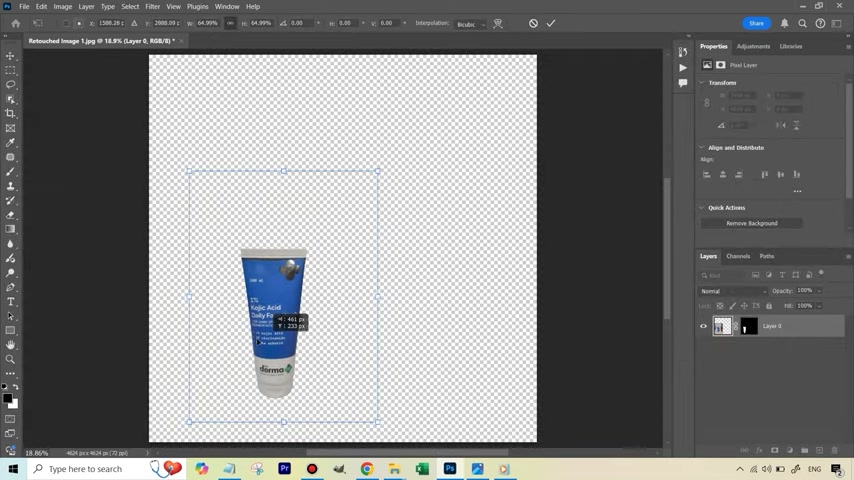Viewport: 854px width, 480px height.
Task: Click the Home icon in options bar
Action: tap(16, 23)
